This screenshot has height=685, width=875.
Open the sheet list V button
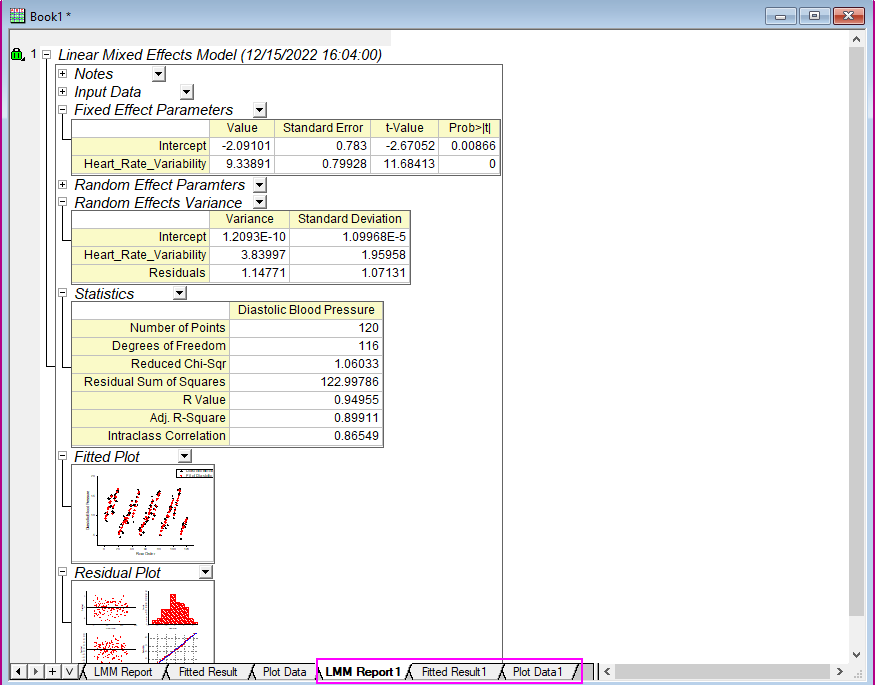click(x=68, y=672)
